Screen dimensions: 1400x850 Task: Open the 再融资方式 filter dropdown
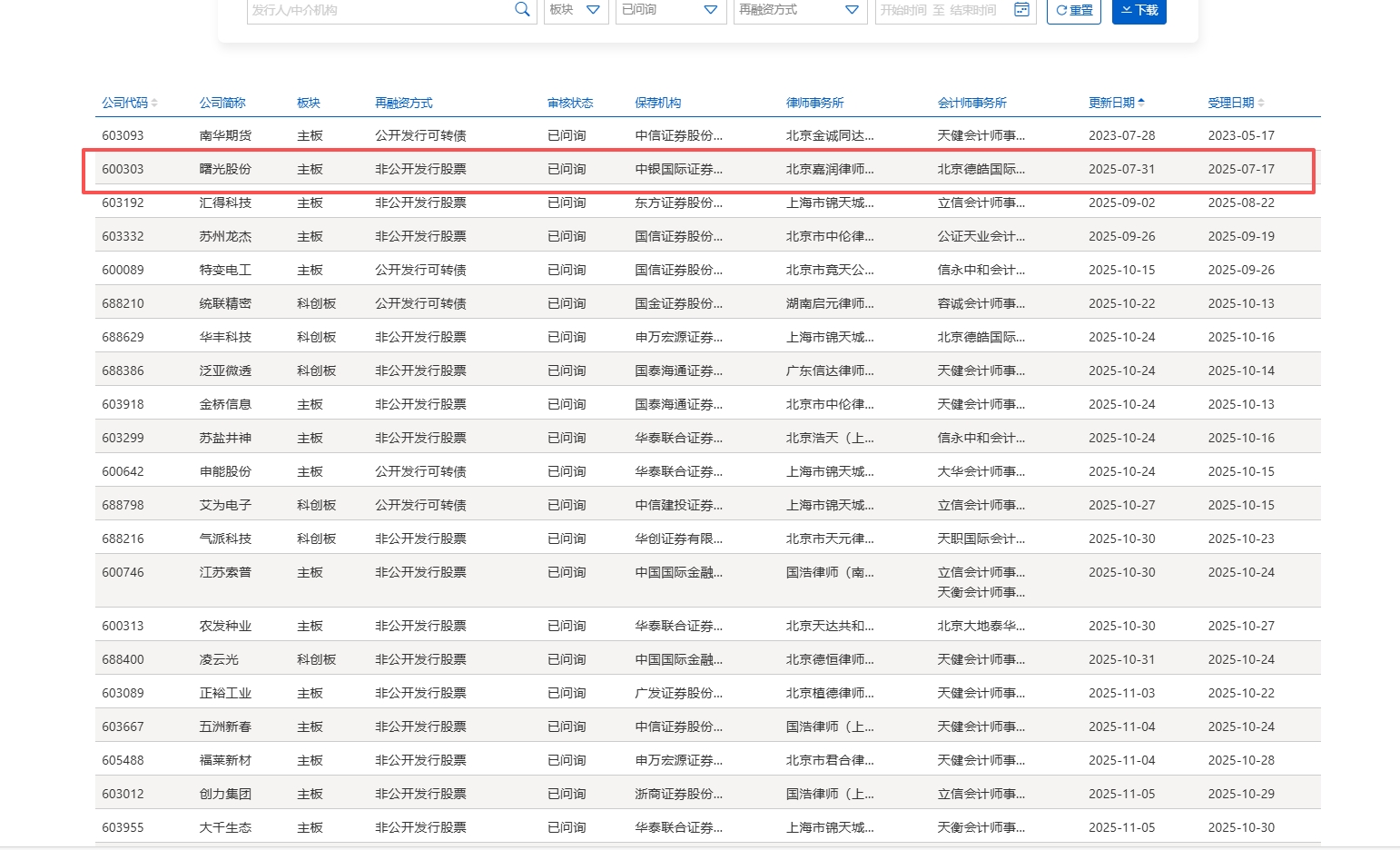pos(799,10)
